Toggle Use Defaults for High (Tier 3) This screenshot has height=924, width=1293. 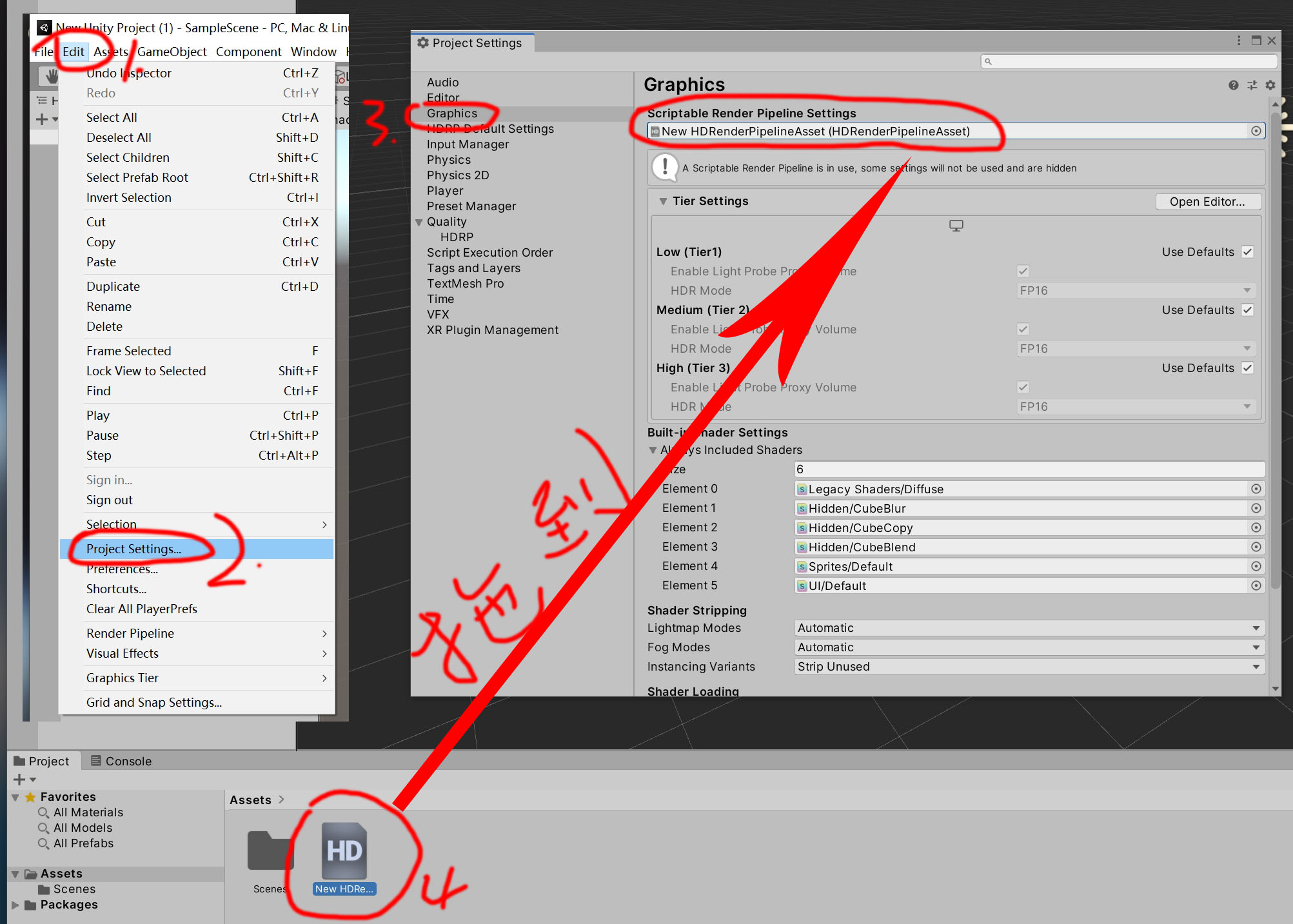click(1248, 368)
